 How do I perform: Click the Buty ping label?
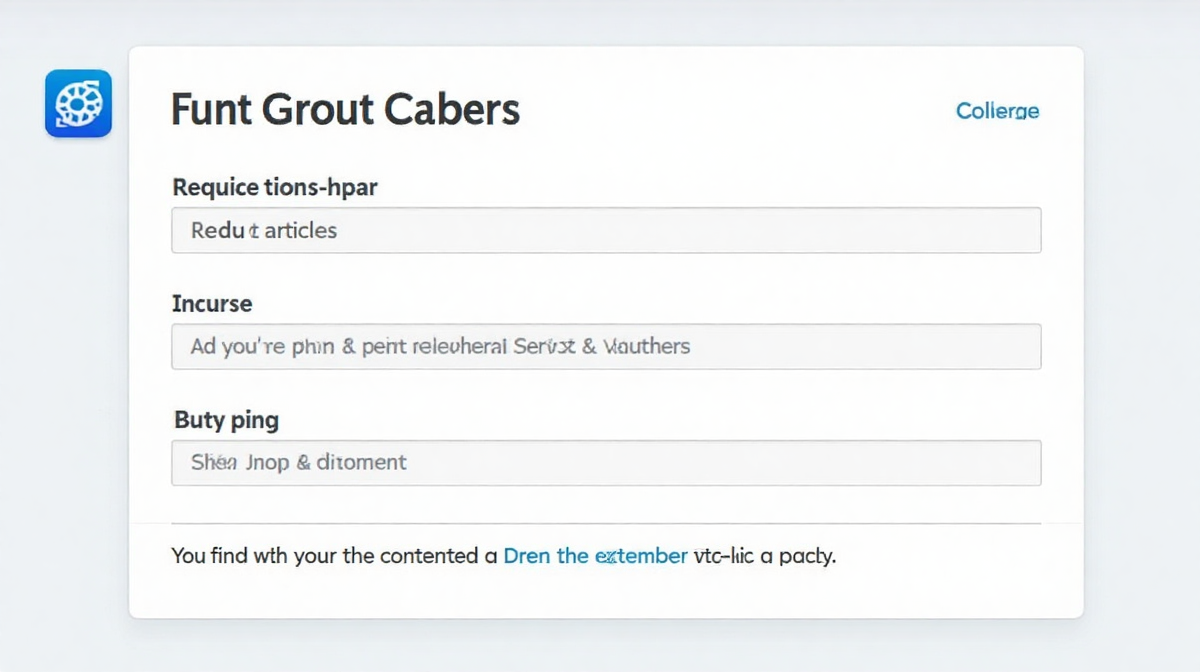click(x=226, y=420)
